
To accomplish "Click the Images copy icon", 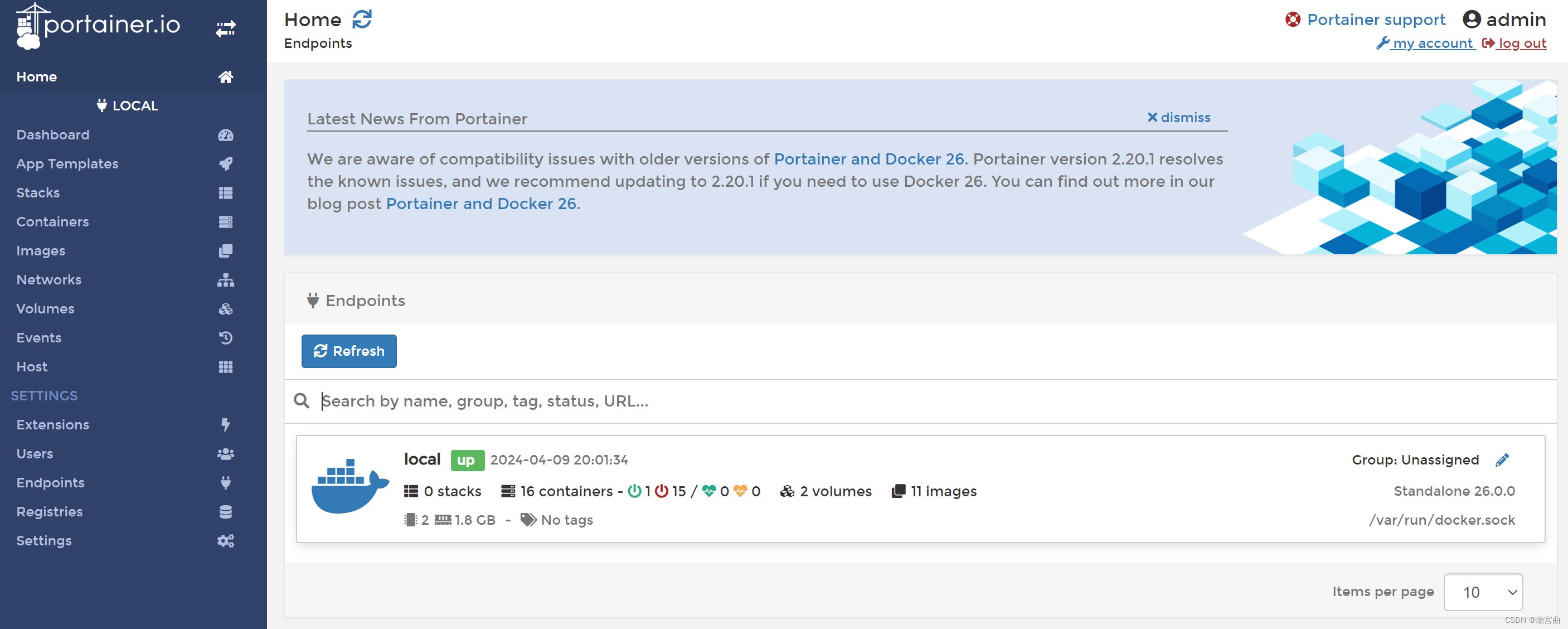I will click(x=226, y=251).
